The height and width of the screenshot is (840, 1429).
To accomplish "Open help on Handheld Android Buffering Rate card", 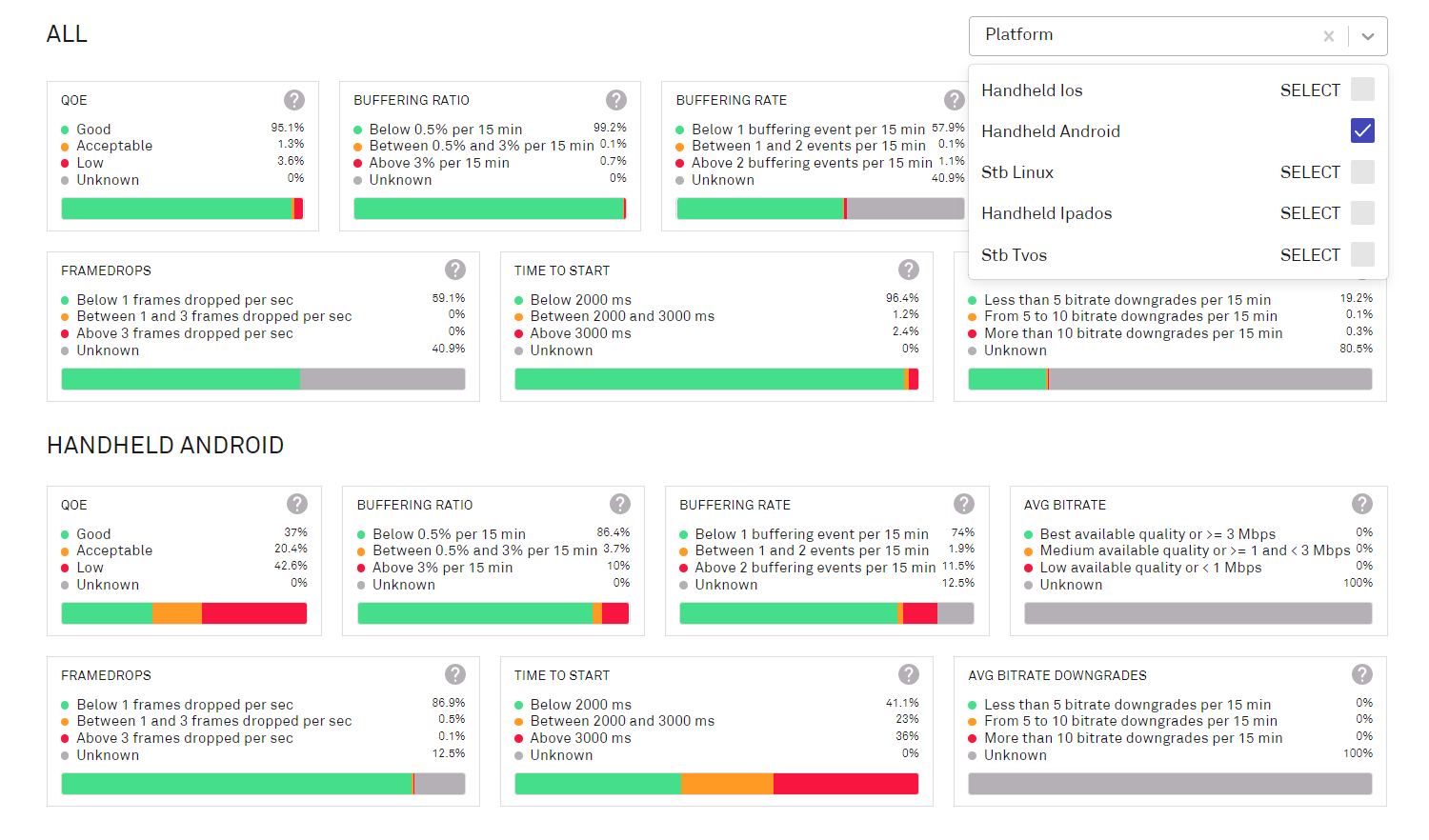I will tap(964, 505).
